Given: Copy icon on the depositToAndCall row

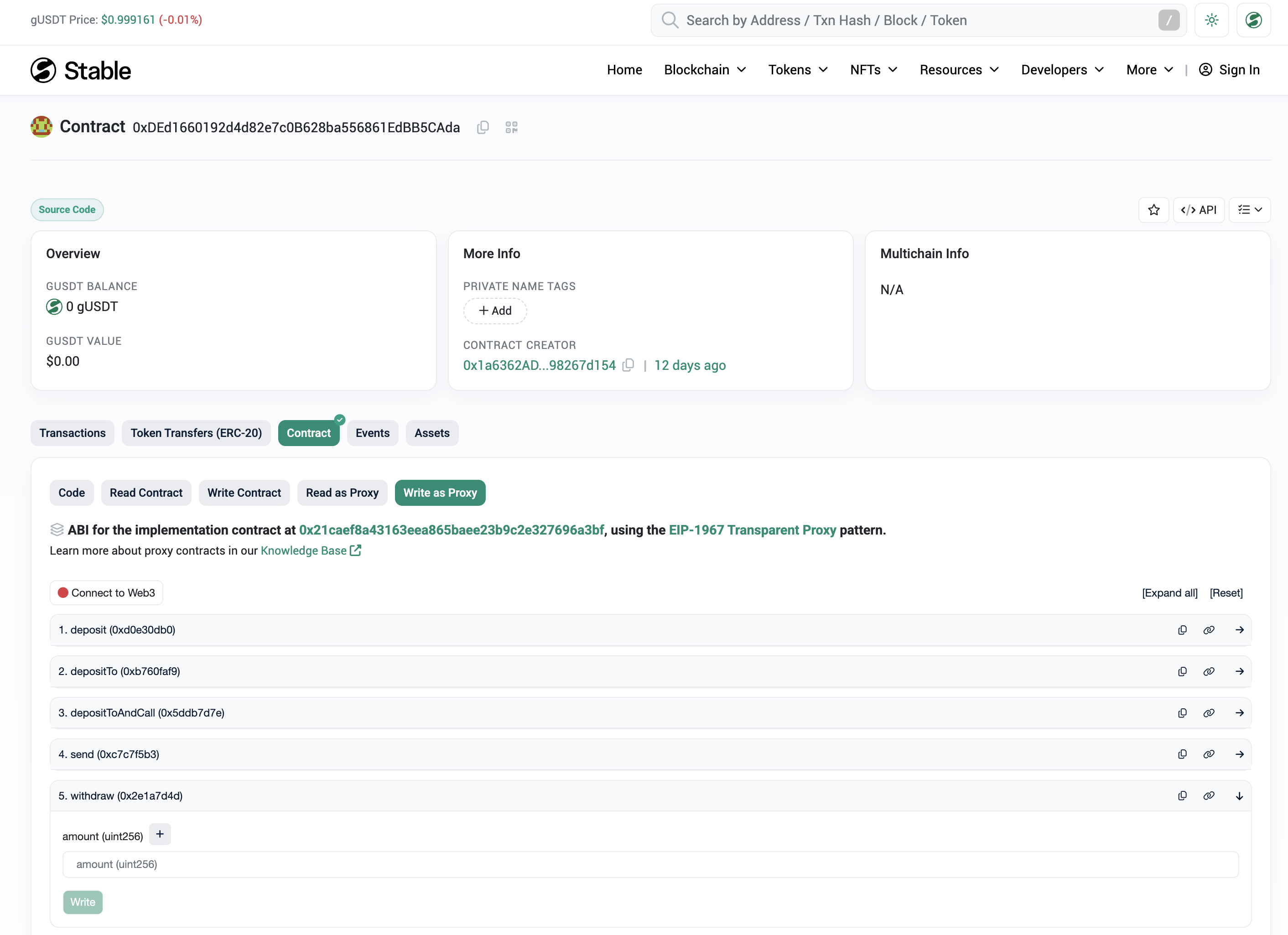Looking at the screenshot, I should click(x=1182, y=713).
